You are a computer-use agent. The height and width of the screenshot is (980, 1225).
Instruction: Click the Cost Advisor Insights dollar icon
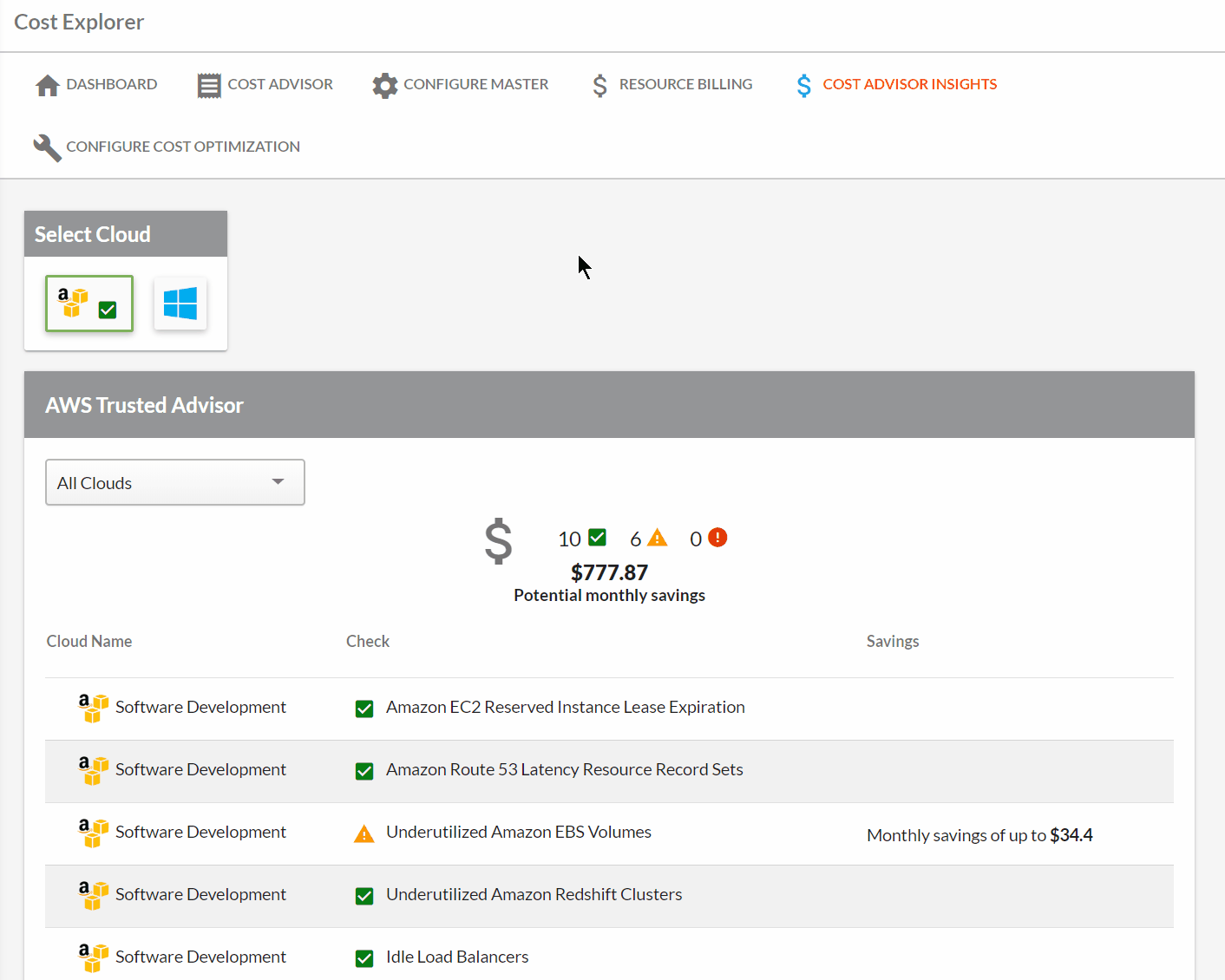point(804,85)
